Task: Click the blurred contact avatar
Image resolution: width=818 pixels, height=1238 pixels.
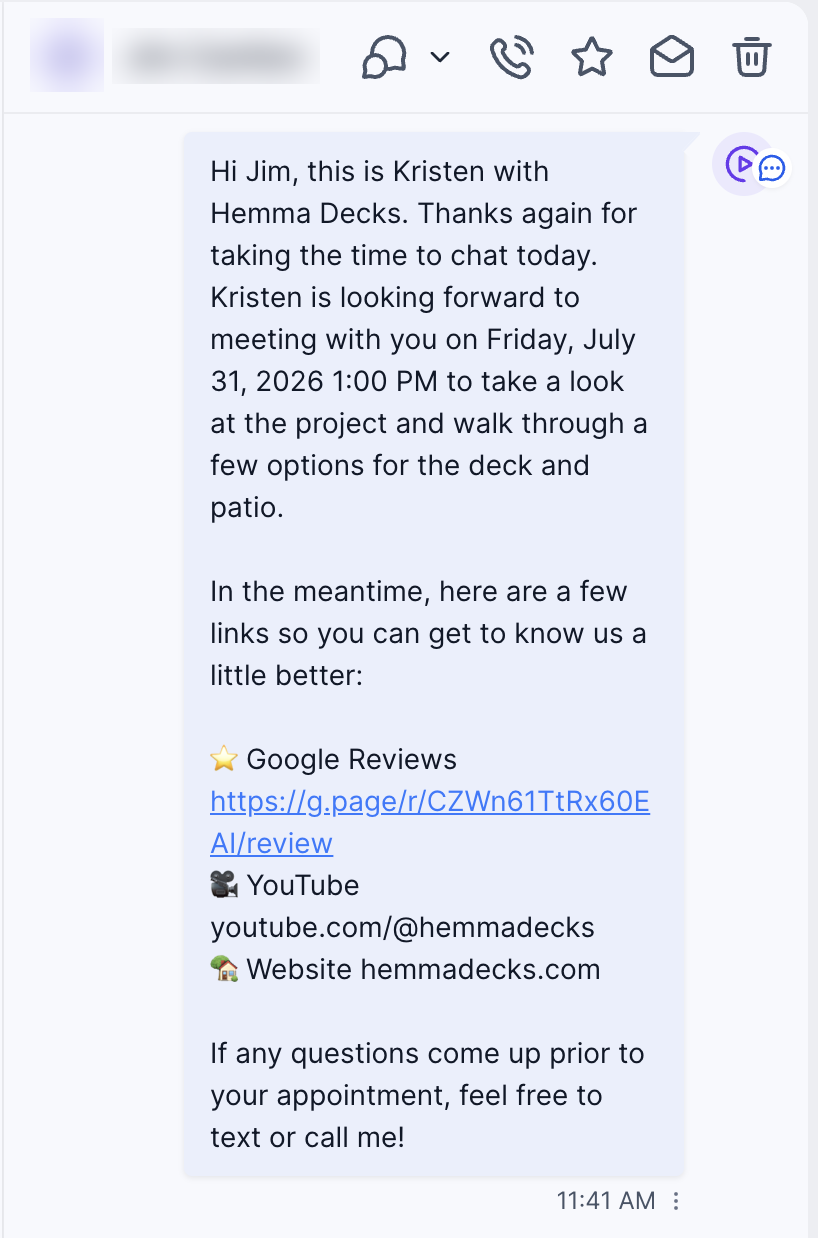Action: (67, 55)
